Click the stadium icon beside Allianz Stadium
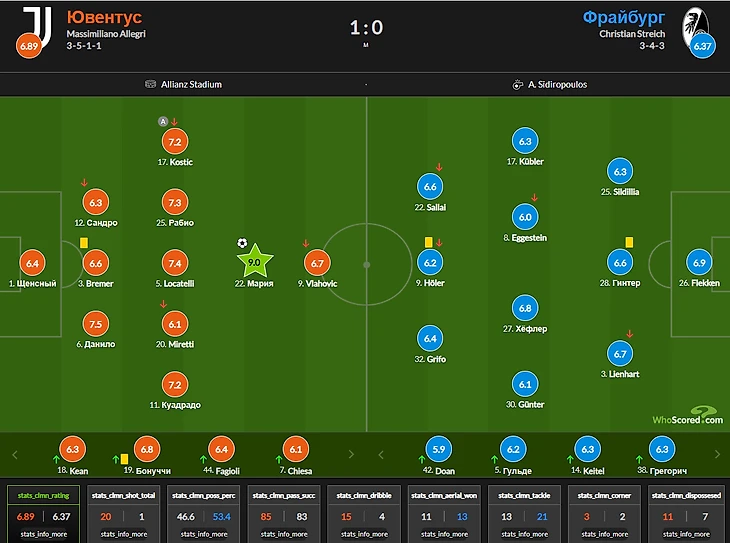Screen dimensions: 730x543 (x=150, y=85)
